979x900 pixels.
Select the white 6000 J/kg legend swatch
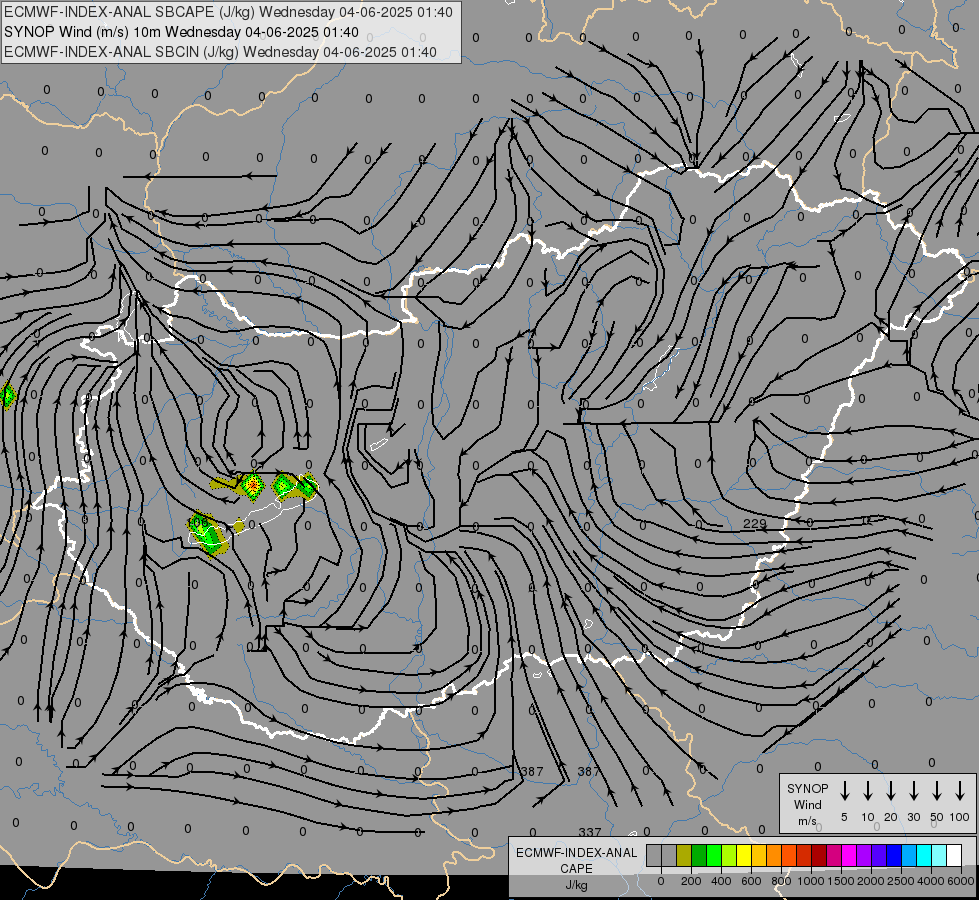point(954,855)
